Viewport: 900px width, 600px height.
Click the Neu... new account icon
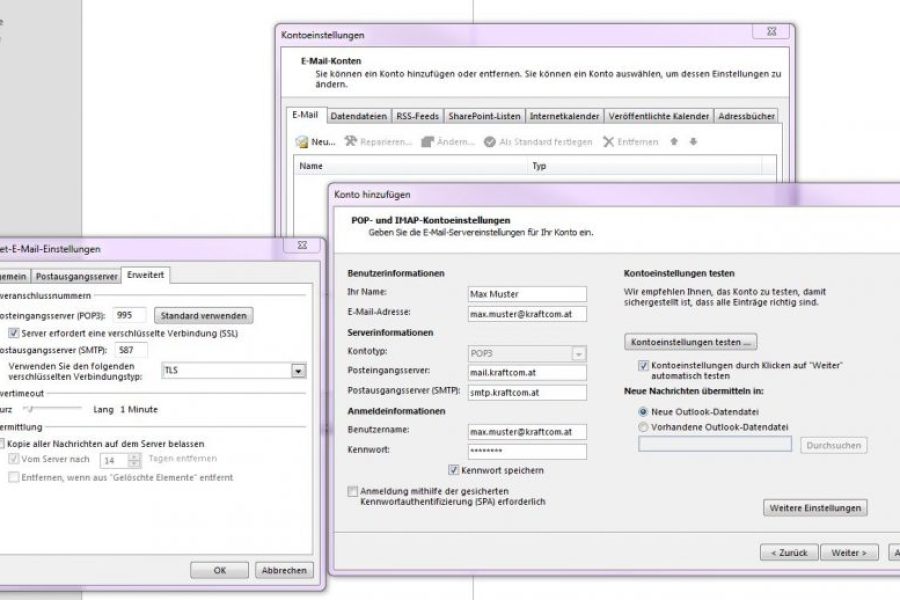(x=301, y=142)
